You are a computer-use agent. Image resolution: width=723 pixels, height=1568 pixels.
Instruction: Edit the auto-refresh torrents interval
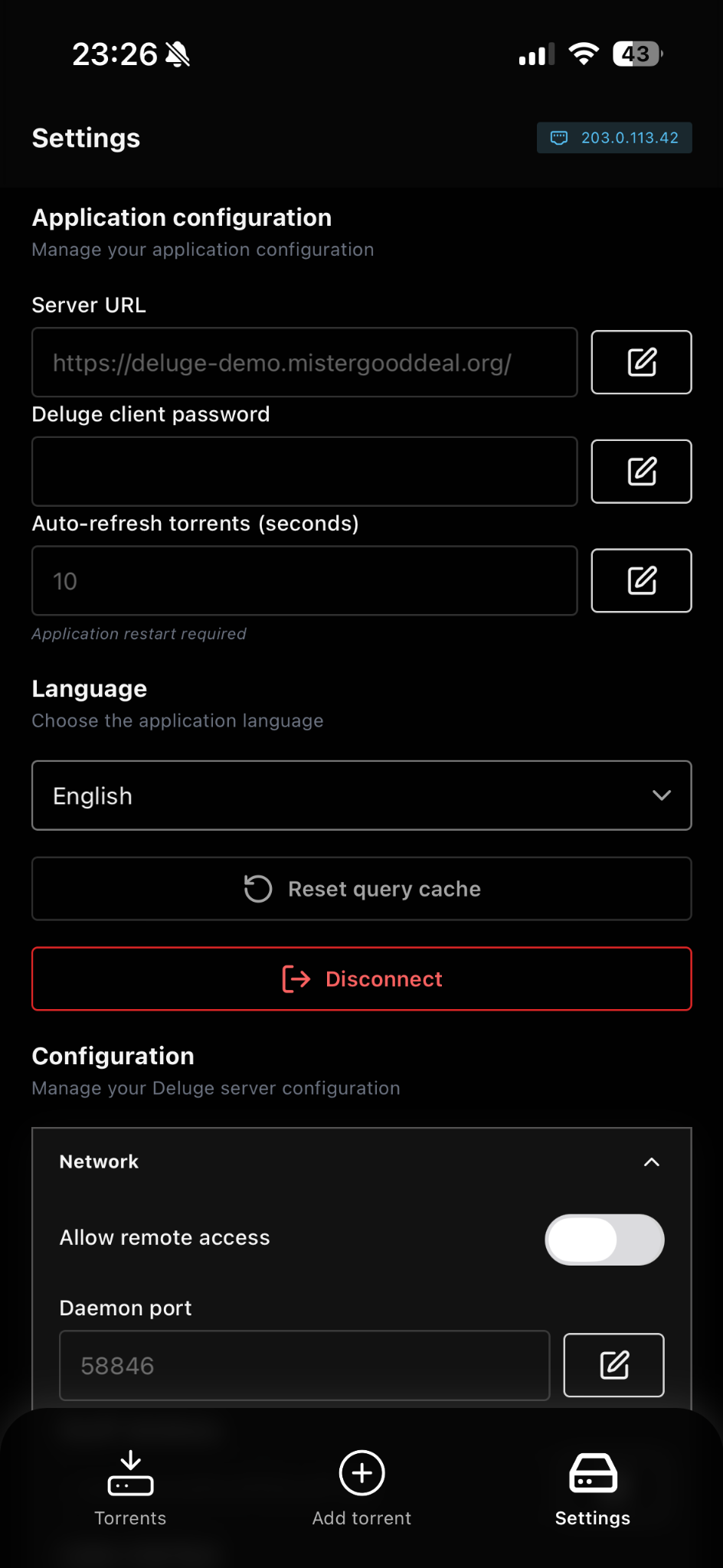tap(641, 580)
